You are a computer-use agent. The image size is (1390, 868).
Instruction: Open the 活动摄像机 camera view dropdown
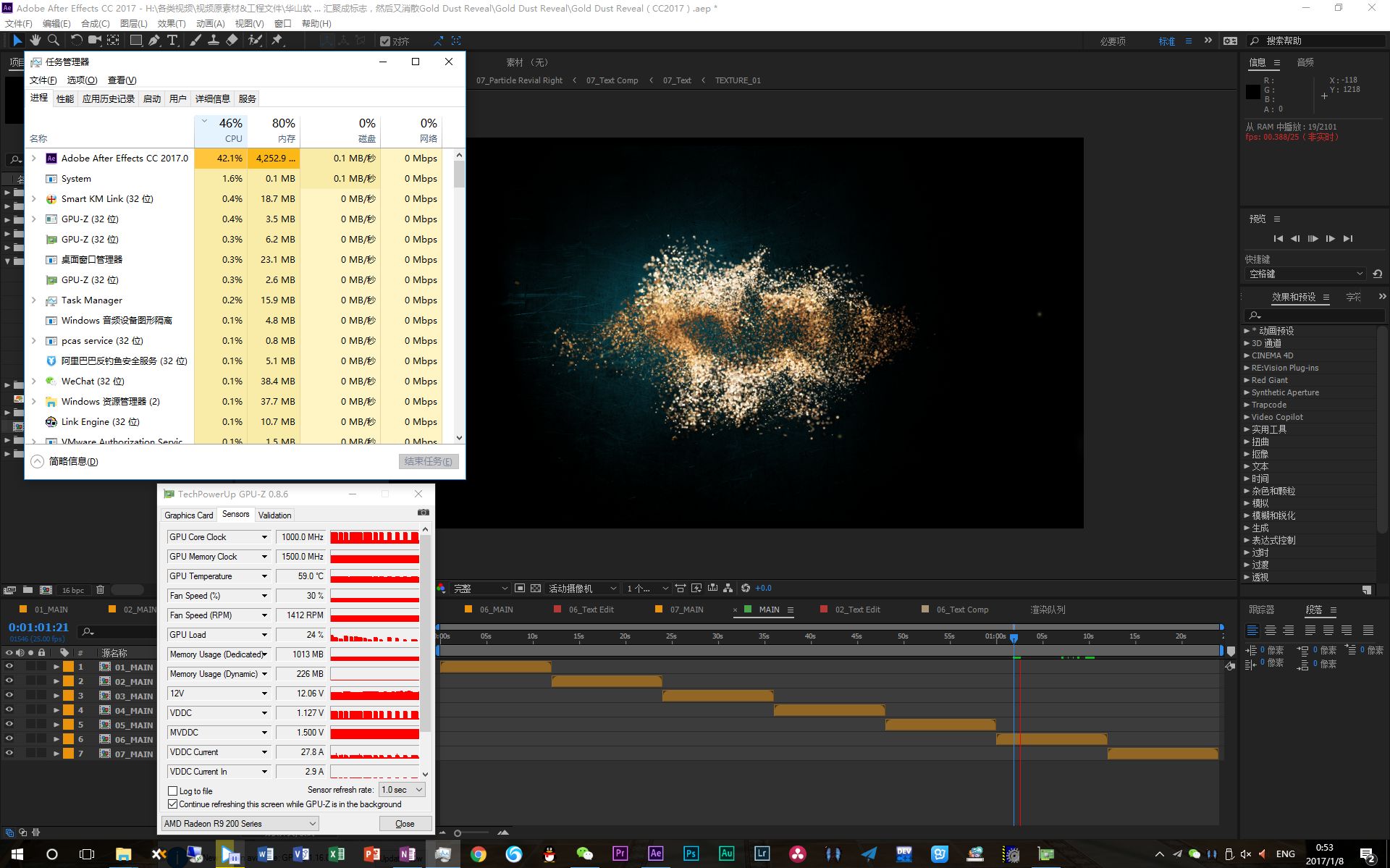tap(582, 589)
